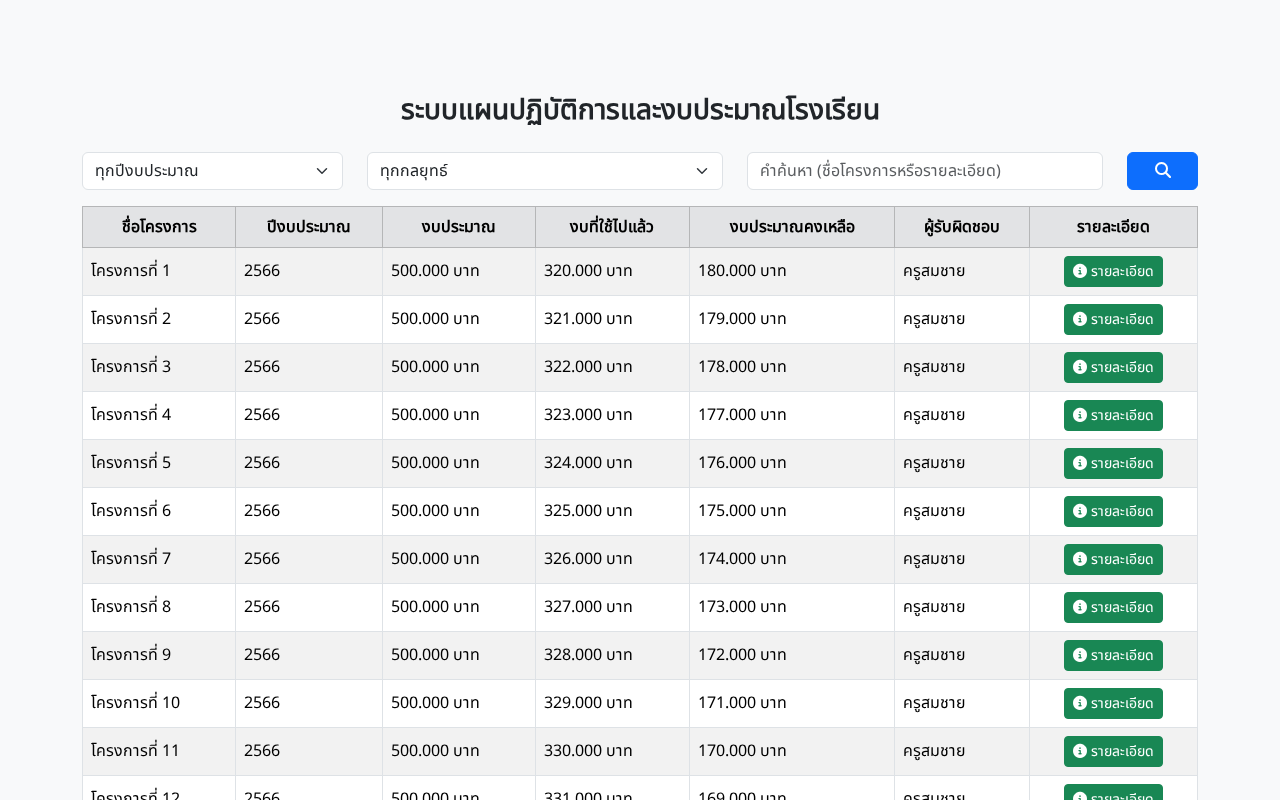
Task: Open the ทุกปีงบประมาณ fiscal year dropdown
Action: click(x=212, y=171)
